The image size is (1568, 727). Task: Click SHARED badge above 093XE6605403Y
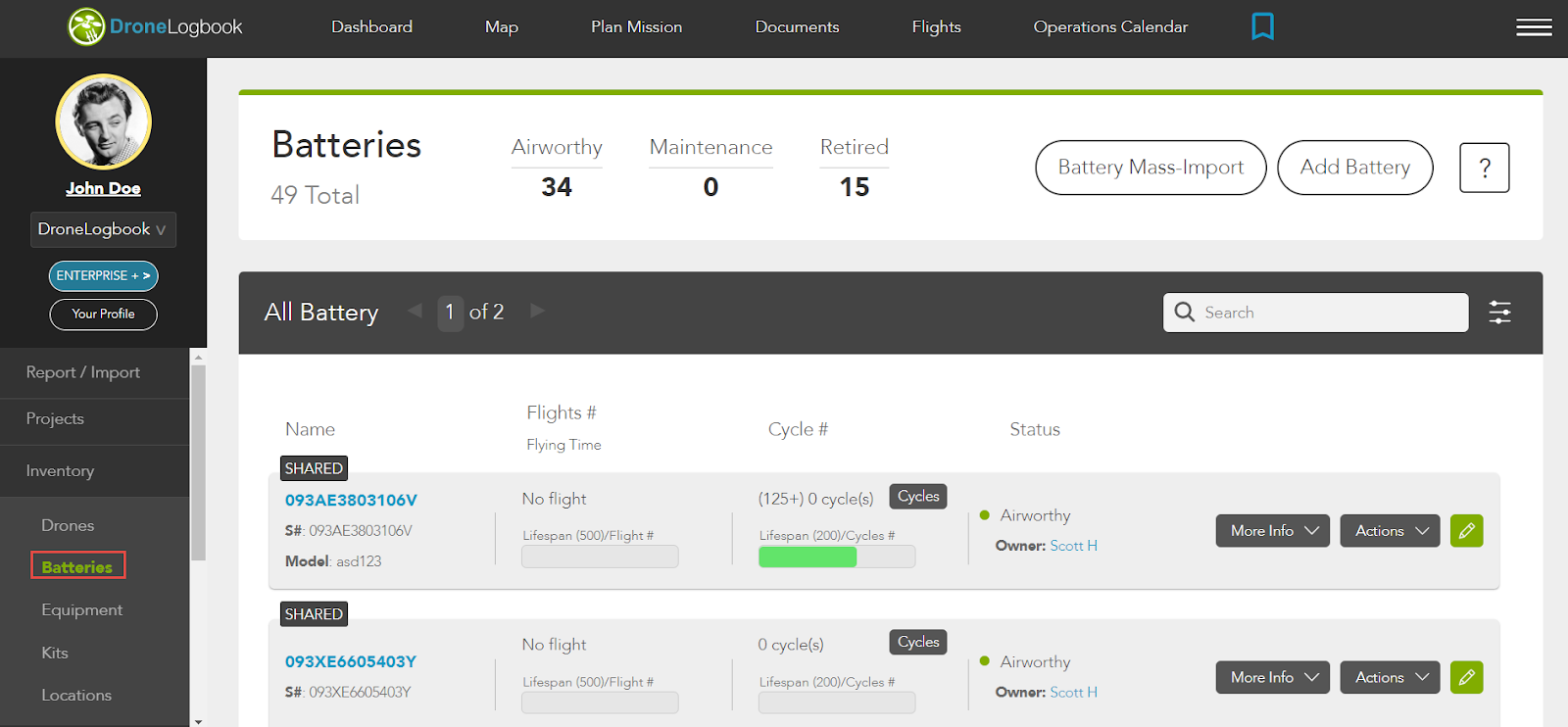[x=314, y=614]
